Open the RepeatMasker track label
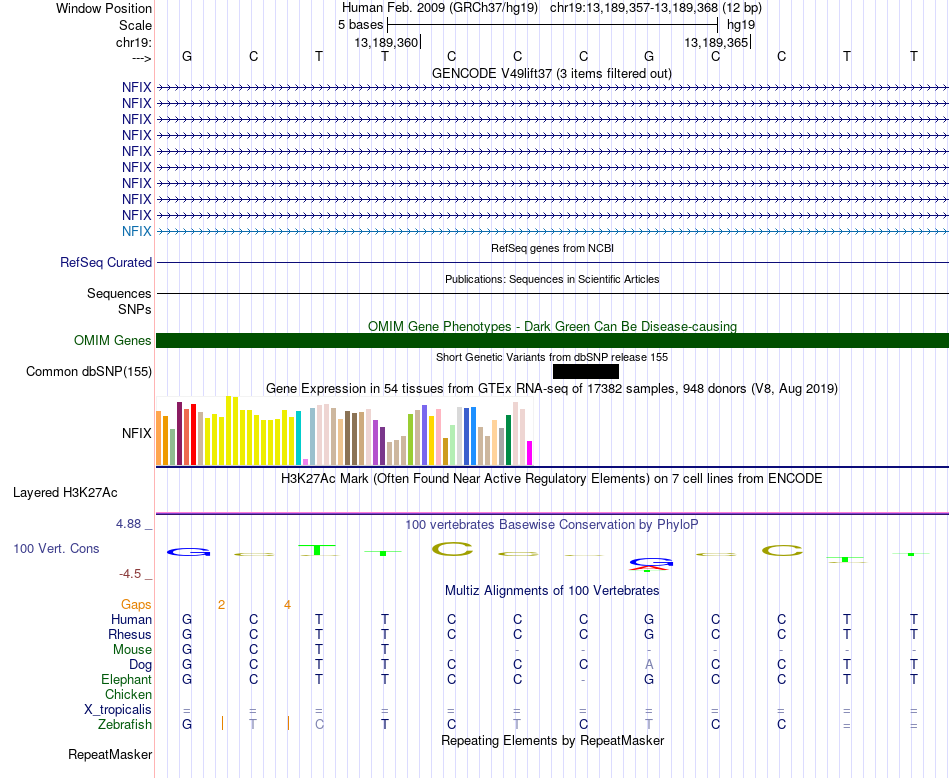The image size is (950, 778). pos(110,754)
